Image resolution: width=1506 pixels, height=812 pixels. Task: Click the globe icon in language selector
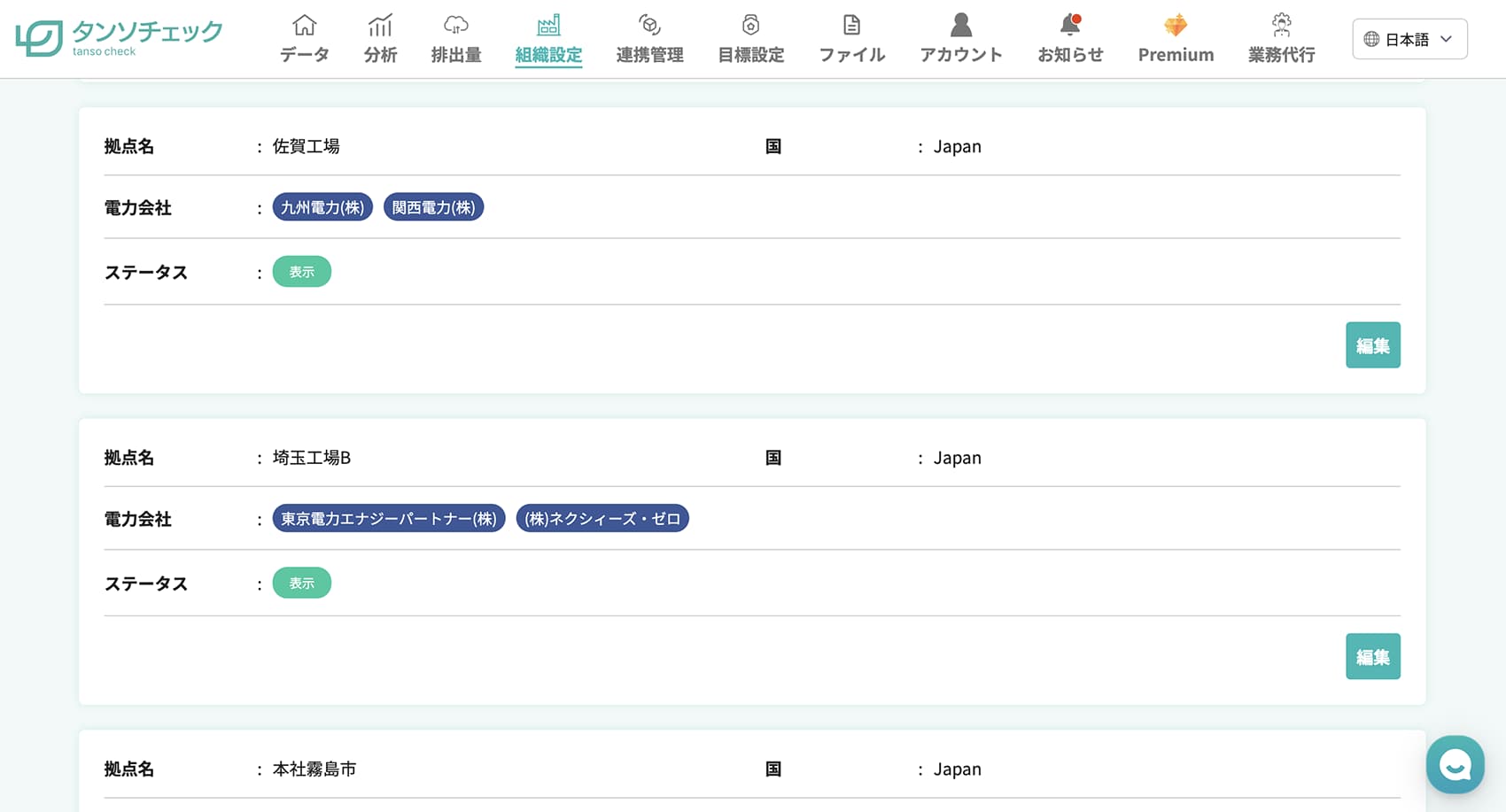point(1371,39)
